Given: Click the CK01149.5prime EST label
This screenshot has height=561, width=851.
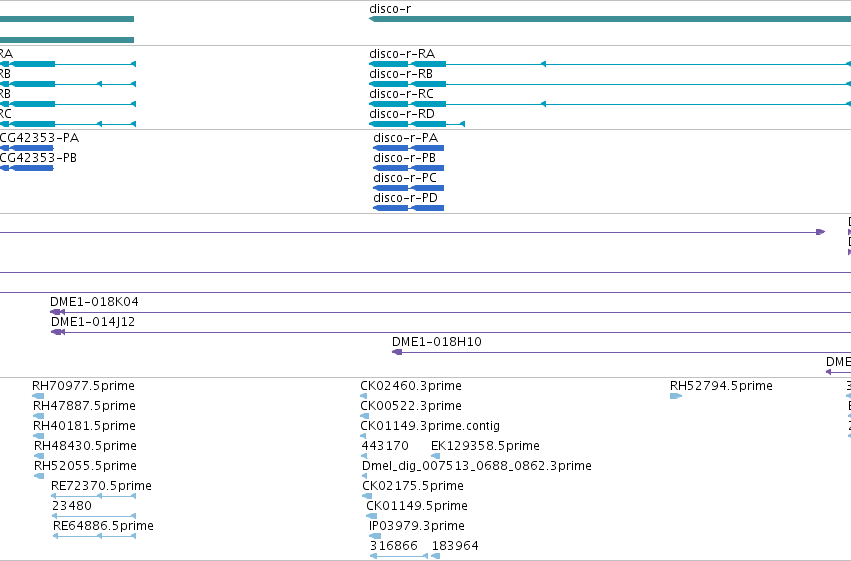Looking at the screenshot, I should [x=417, y=506].
